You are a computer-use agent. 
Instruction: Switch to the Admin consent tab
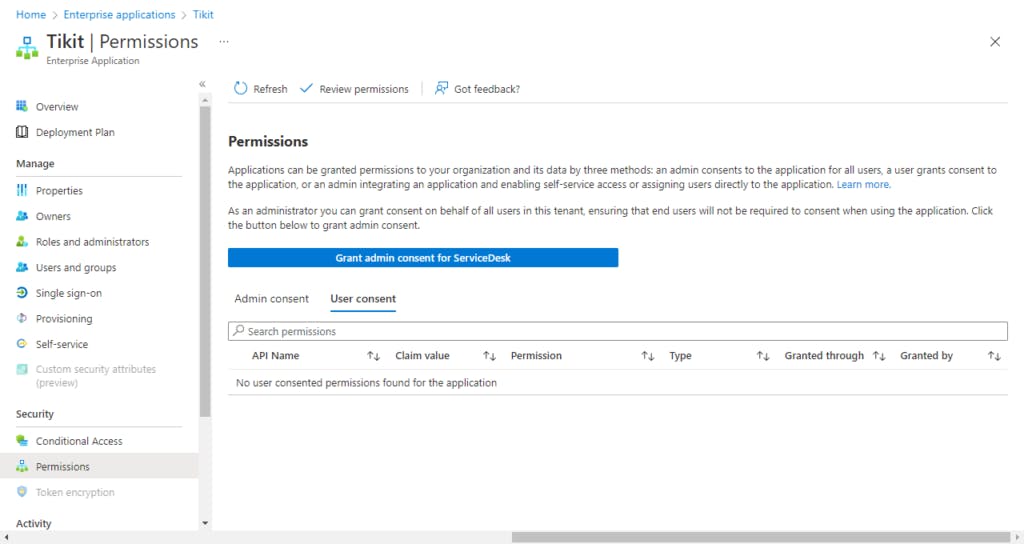tap(271, 298)
